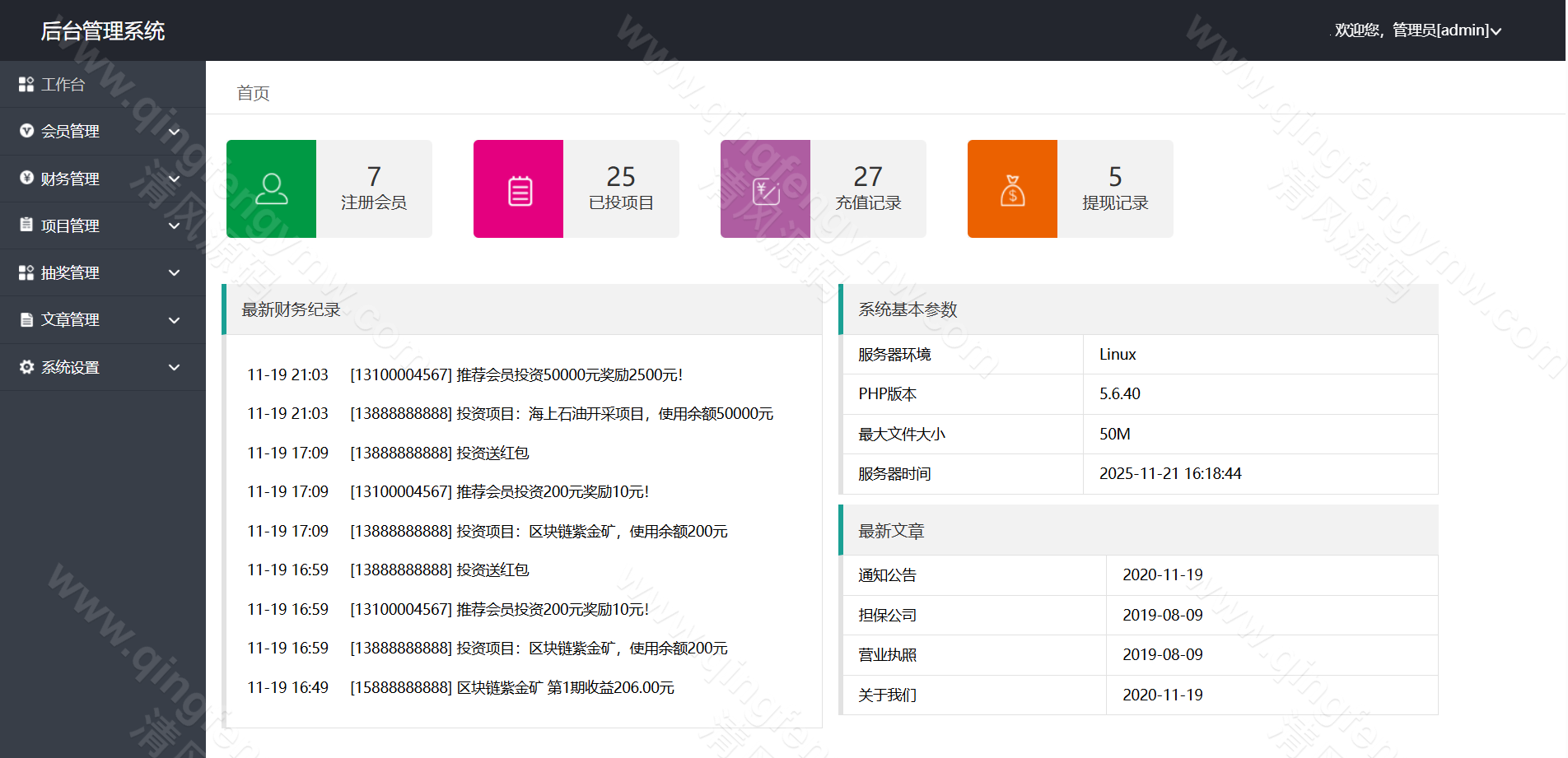Click the 财务管理 finance management icon

[25, 179]
